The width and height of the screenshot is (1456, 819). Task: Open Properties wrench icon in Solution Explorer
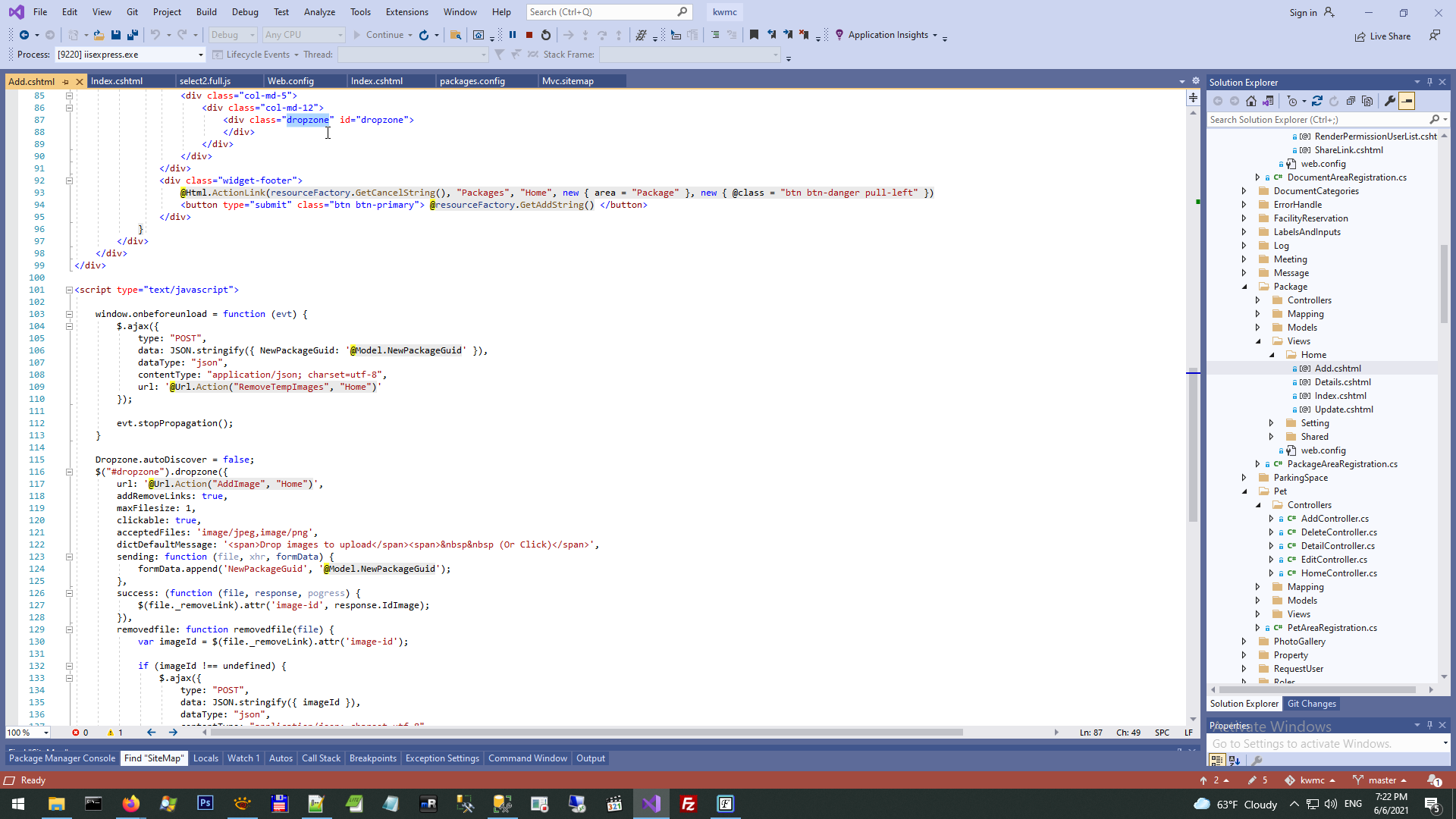pos(1390,101)
